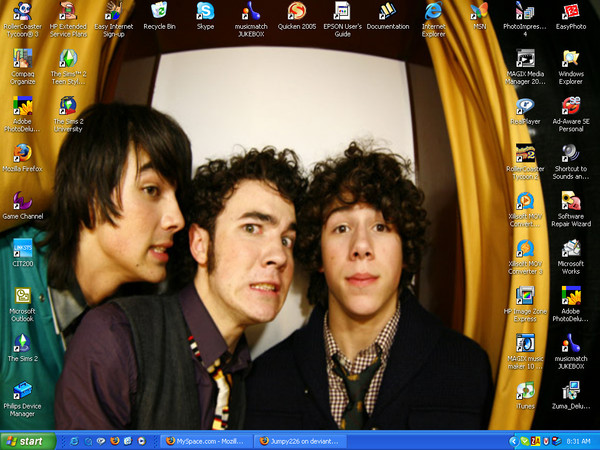Viewport: 600px width, 450px height.
Task: Open Mozilla Firefox desktop icon
Action: (23, 153)
